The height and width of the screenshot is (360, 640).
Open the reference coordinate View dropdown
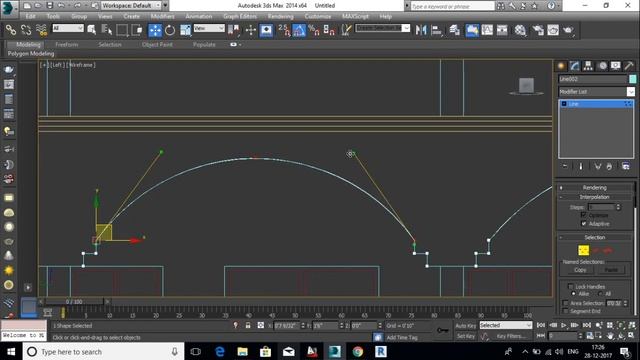click(x=209, y=28)
